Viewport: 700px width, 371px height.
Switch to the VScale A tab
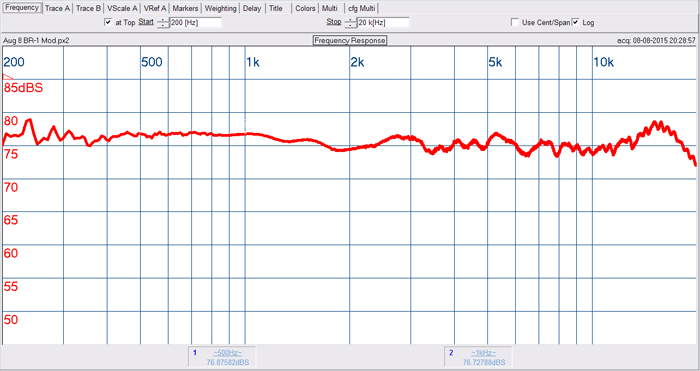[122, 8]
